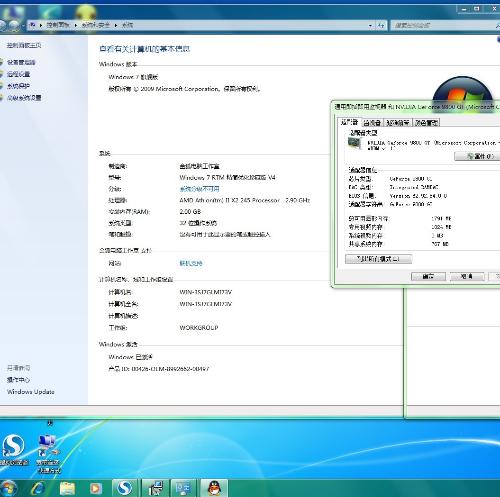Click the Back arrow in Control Panel window
This screenshot has width=500, height=497.
[2, 25]
